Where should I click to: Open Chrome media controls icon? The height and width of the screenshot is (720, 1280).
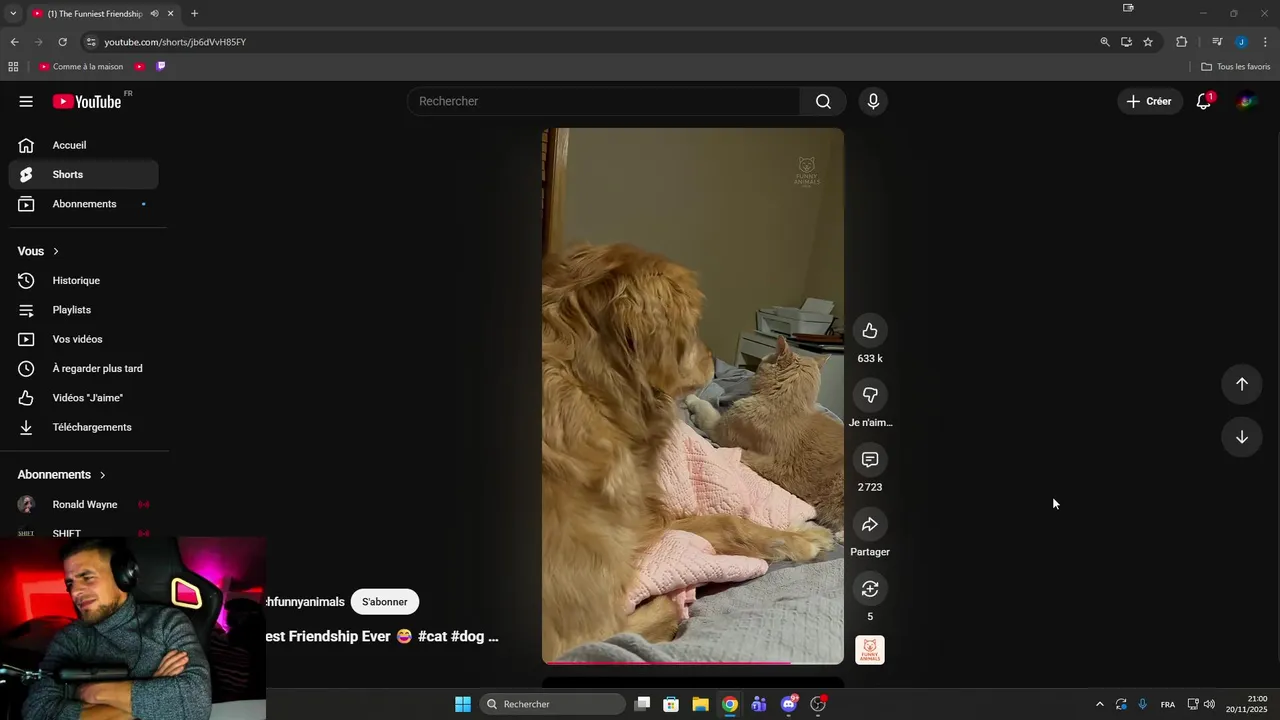(x=1217, y=42)
